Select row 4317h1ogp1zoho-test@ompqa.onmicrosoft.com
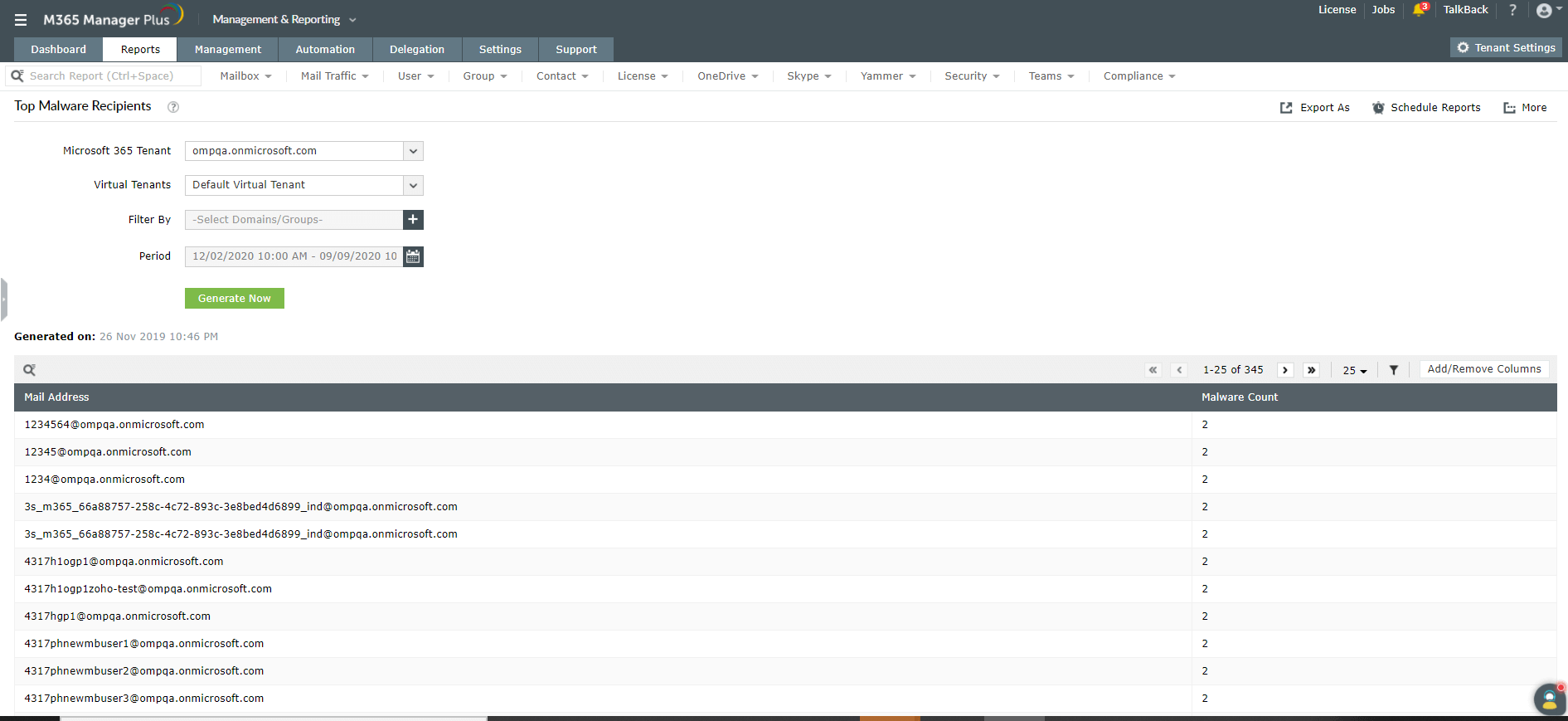Screen dimensions: 1568x721 tap(785, 589)
